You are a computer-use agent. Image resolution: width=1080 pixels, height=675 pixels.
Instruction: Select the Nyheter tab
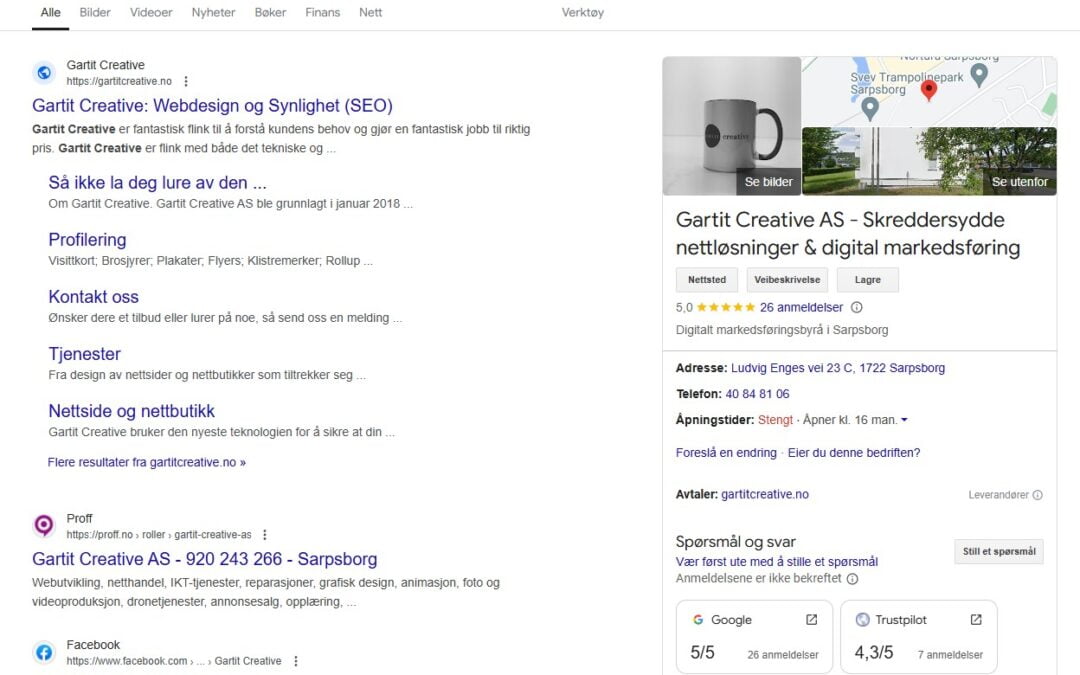[x=212, y=13]
